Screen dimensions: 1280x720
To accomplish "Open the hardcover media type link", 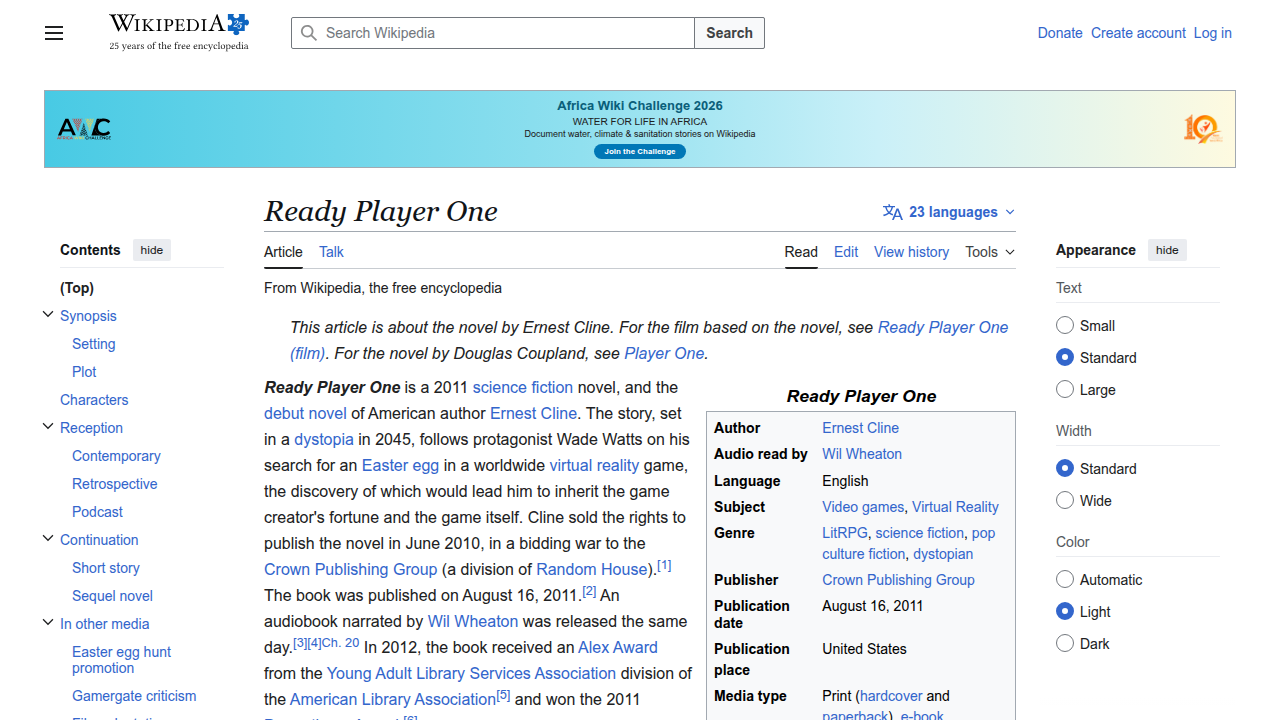I will (x=890, y=696).
